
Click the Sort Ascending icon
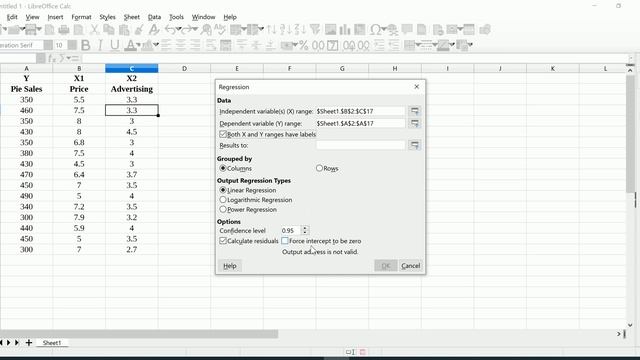[286, 29]
